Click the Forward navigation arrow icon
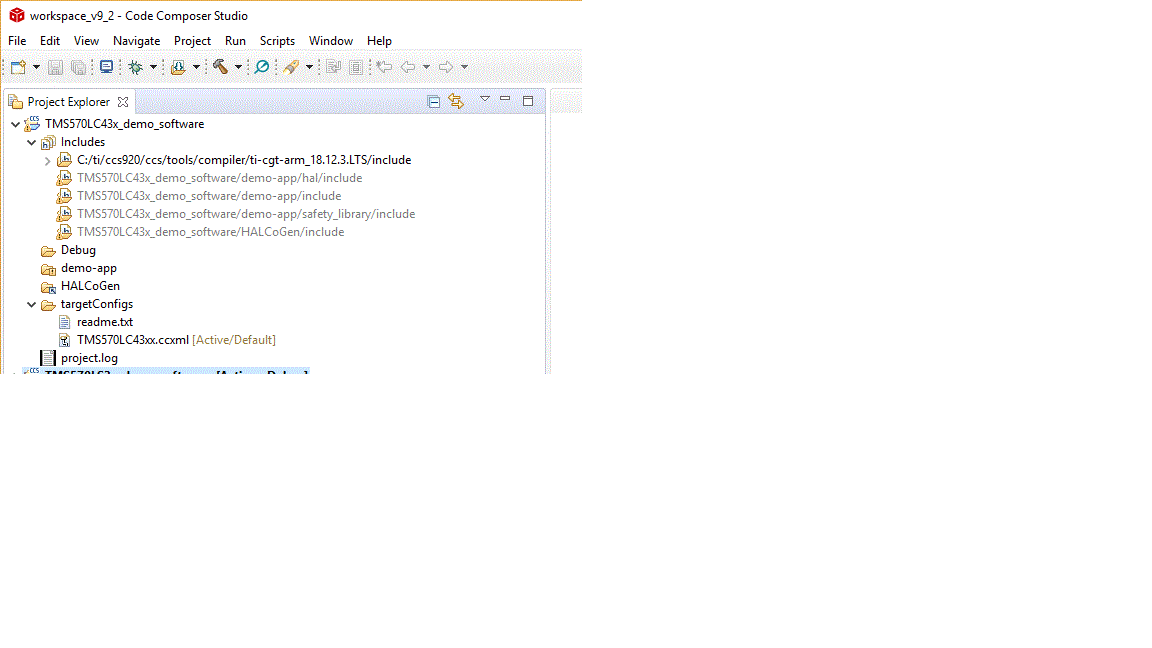Screen dimensions: 1152x648 click(x=446, y=68)
